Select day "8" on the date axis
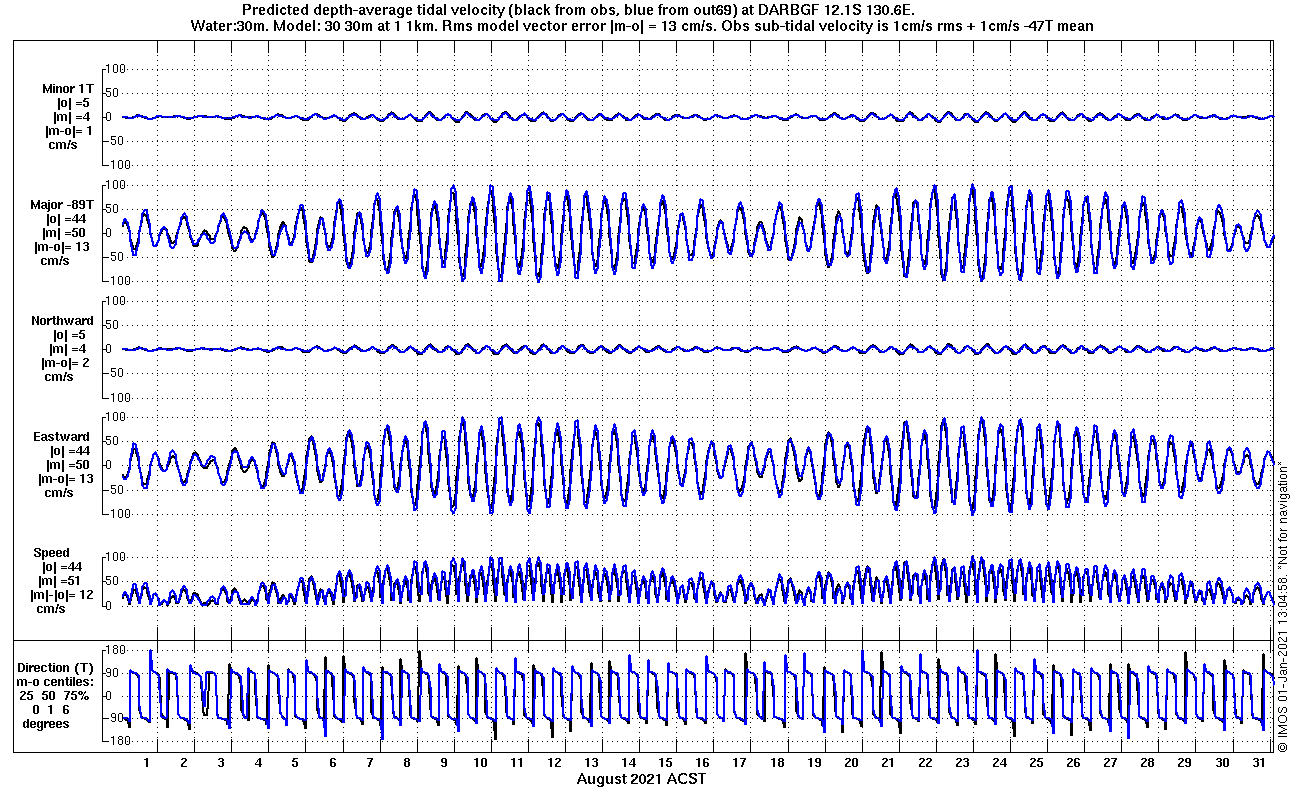Image resolution: width=1300 pixels, height=800 pixels. point(406,763)
